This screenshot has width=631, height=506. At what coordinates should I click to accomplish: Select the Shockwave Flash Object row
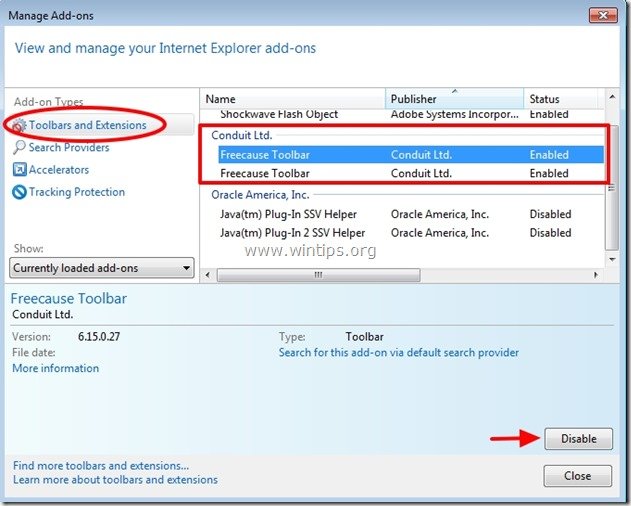pos(411,114)
